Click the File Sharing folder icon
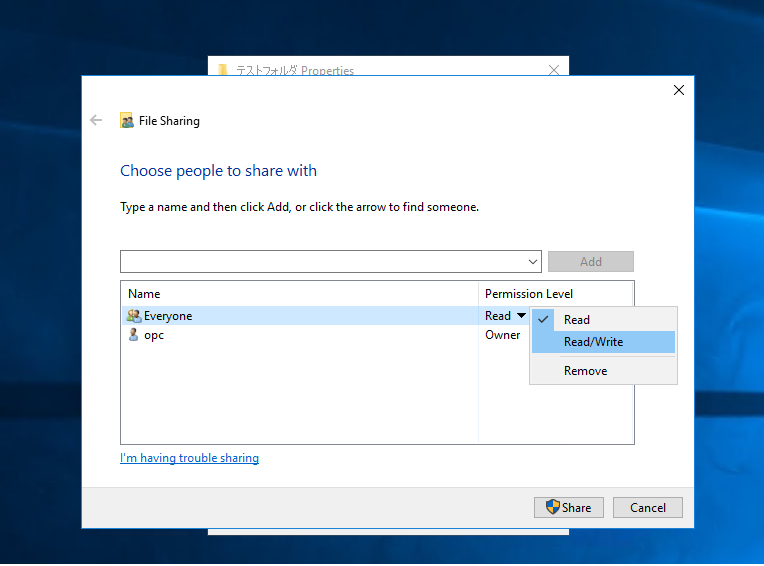764x566 pixels. coord(127,120)
